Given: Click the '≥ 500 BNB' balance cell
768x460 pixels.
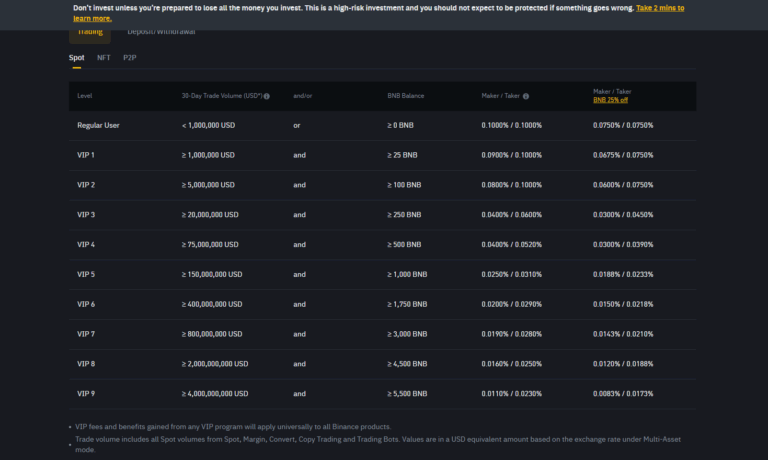Looking at the screenshot, I should 404,245.
